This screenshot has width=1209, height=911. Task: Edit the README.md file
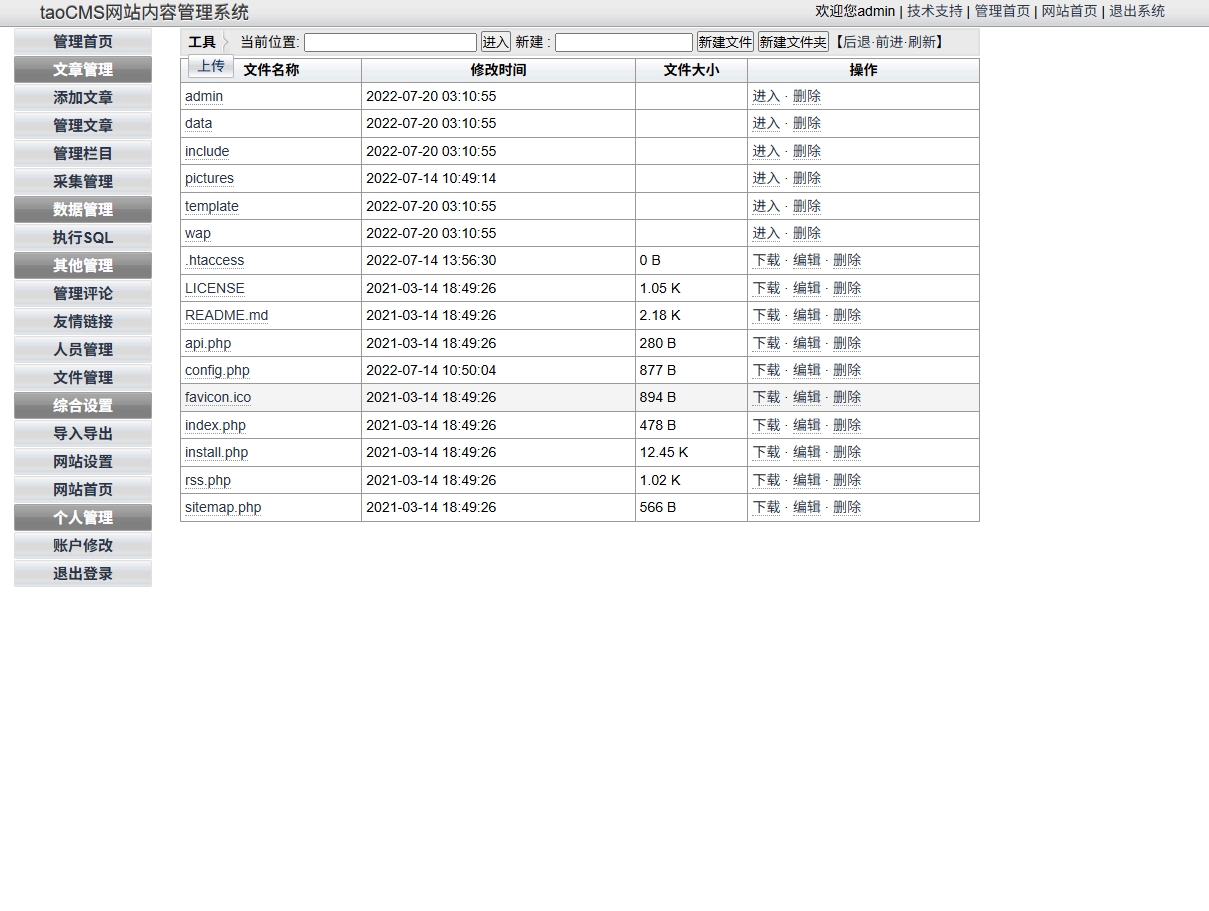(806, 315)
